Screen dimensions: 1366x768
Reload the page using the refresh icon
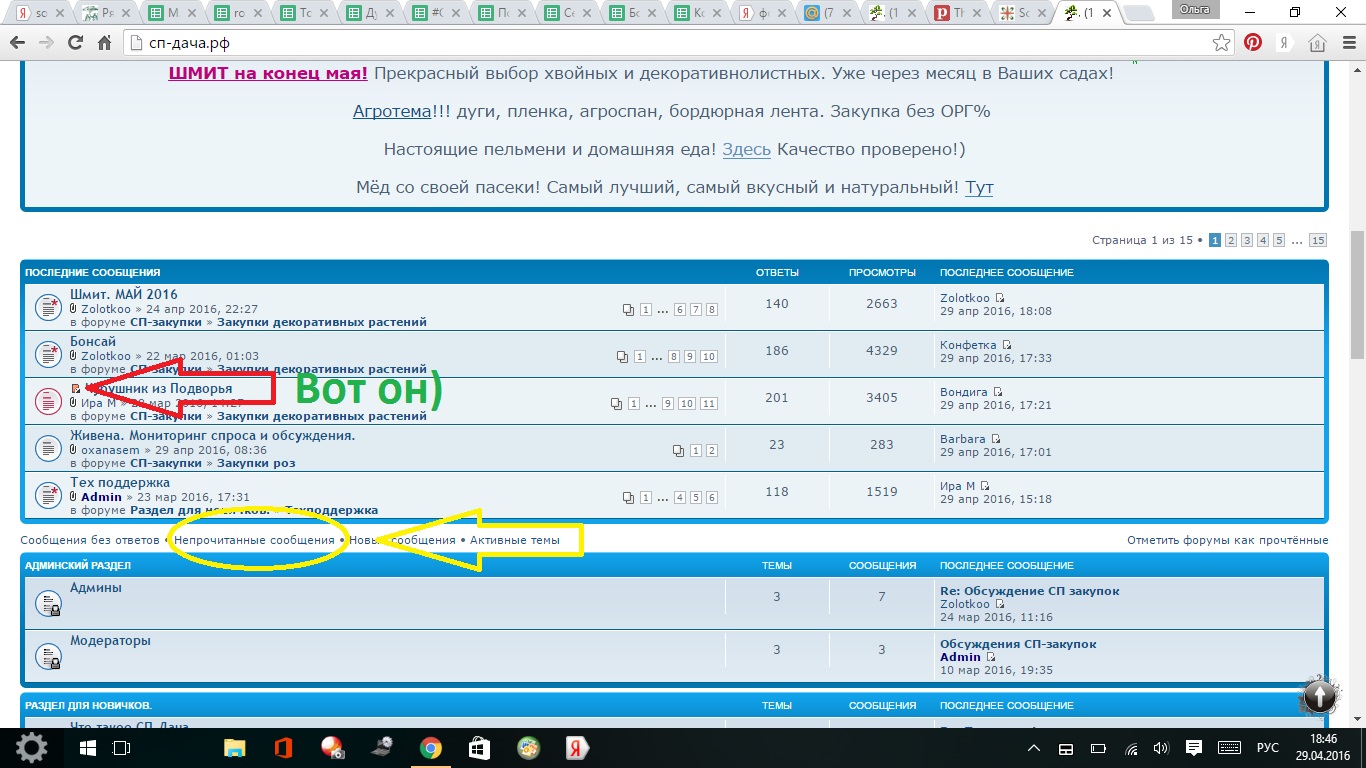tap(75, 43)
